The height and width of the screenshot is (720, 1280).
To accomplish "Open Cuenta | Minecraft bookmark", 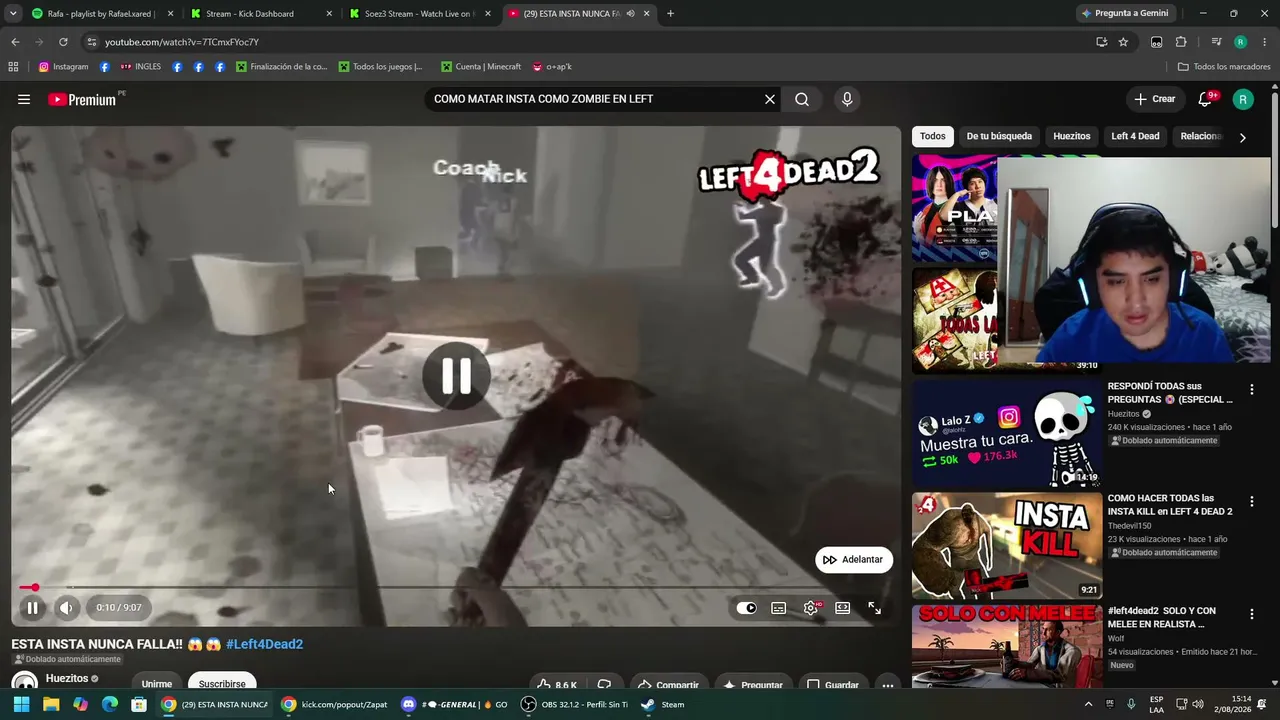I will 480,67.
